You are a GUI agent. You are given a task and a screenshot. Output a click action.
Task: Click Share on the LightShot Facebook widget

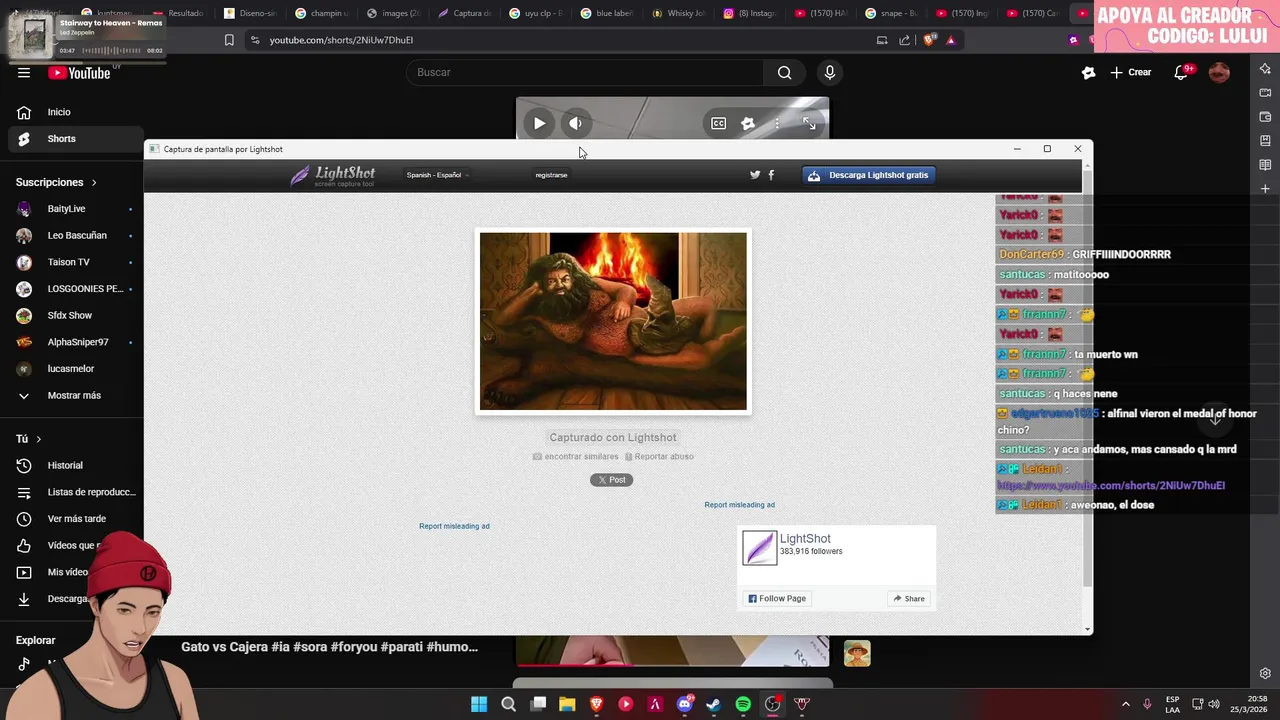[909, 599]
